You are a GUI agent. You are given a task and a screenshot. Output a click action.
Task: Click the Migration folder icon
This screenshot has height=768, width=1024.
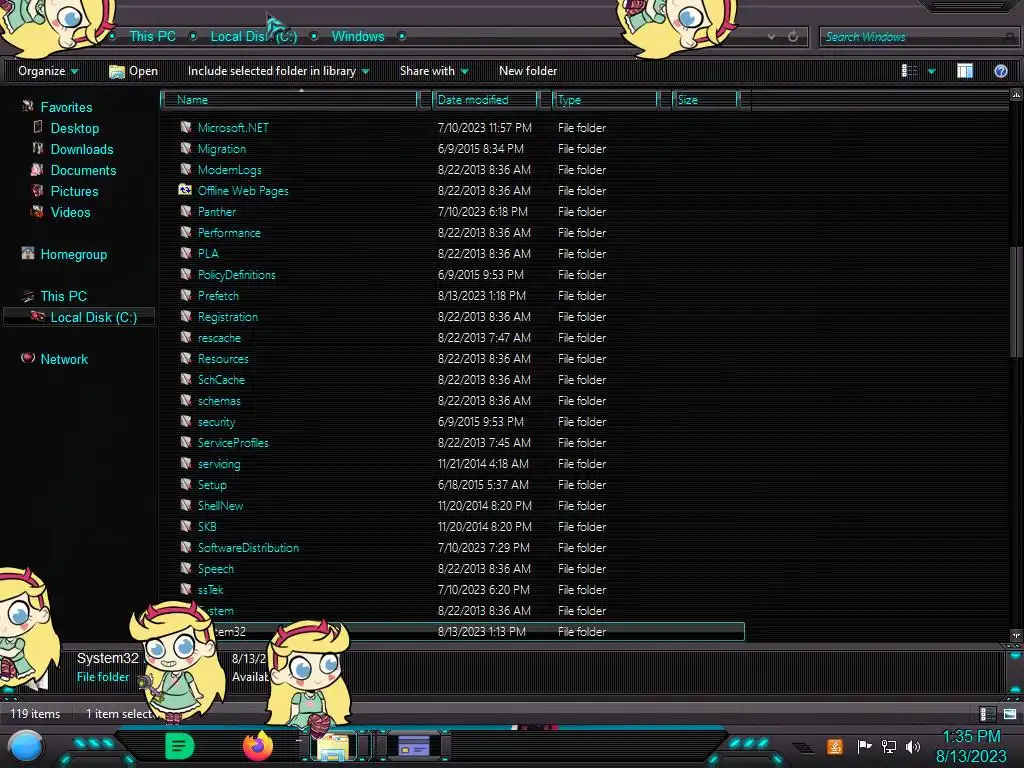pos(185,148)
